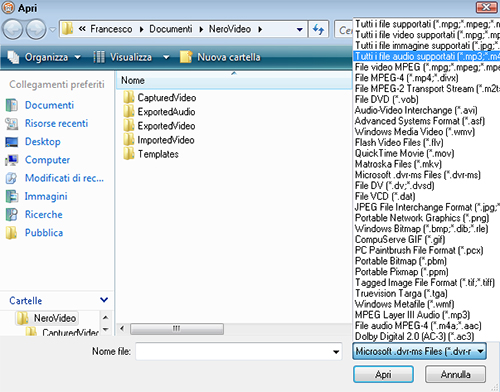Click the Desktop sidebar icon

pyautogui.click(x=12, y=142)
